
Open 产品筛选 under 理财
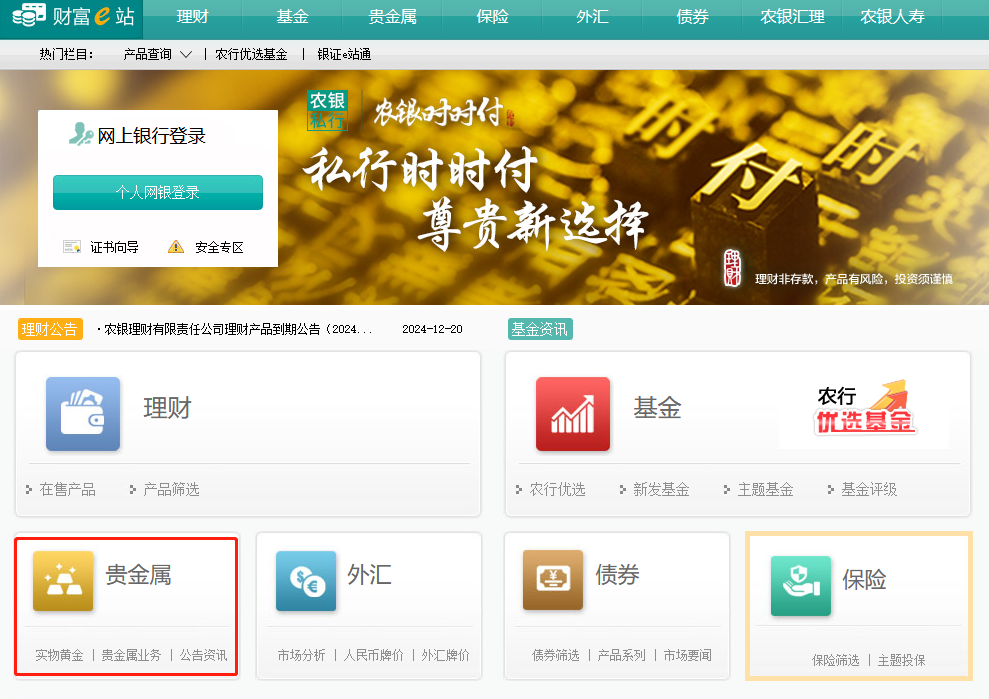pos(171,490)
